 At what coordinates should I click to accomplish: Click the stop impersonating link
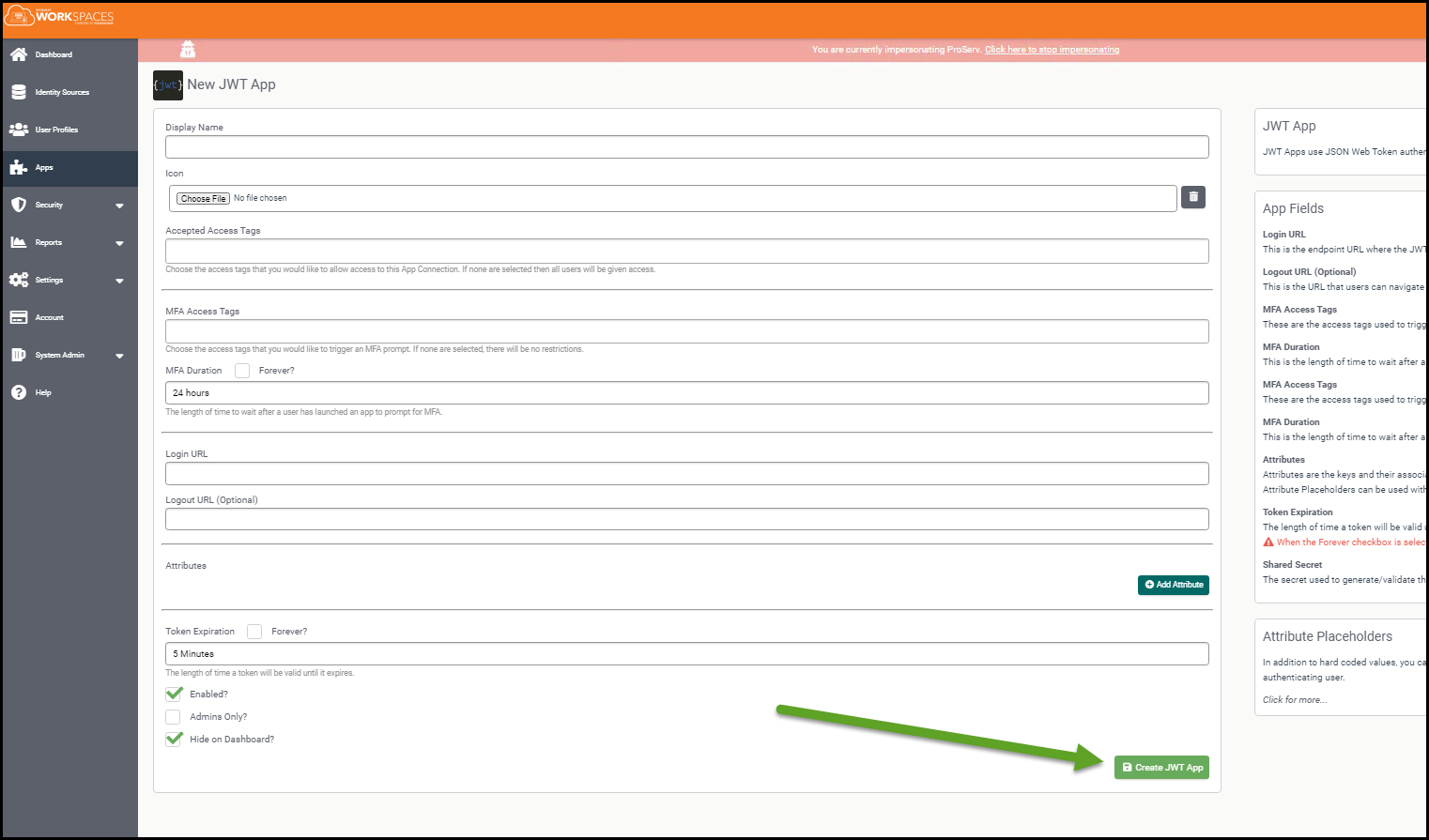(x=1052, y=50)
